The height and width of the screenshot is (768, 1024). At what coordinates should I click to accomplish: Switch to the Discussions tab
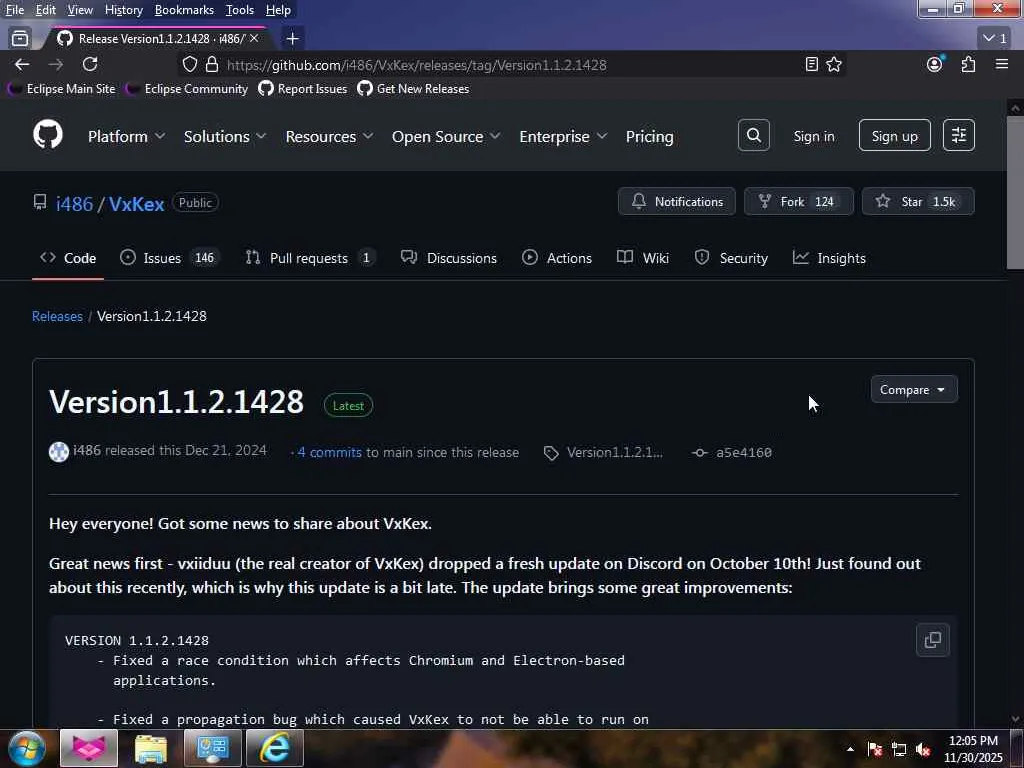pyautogui.click(x=449, y=258)
